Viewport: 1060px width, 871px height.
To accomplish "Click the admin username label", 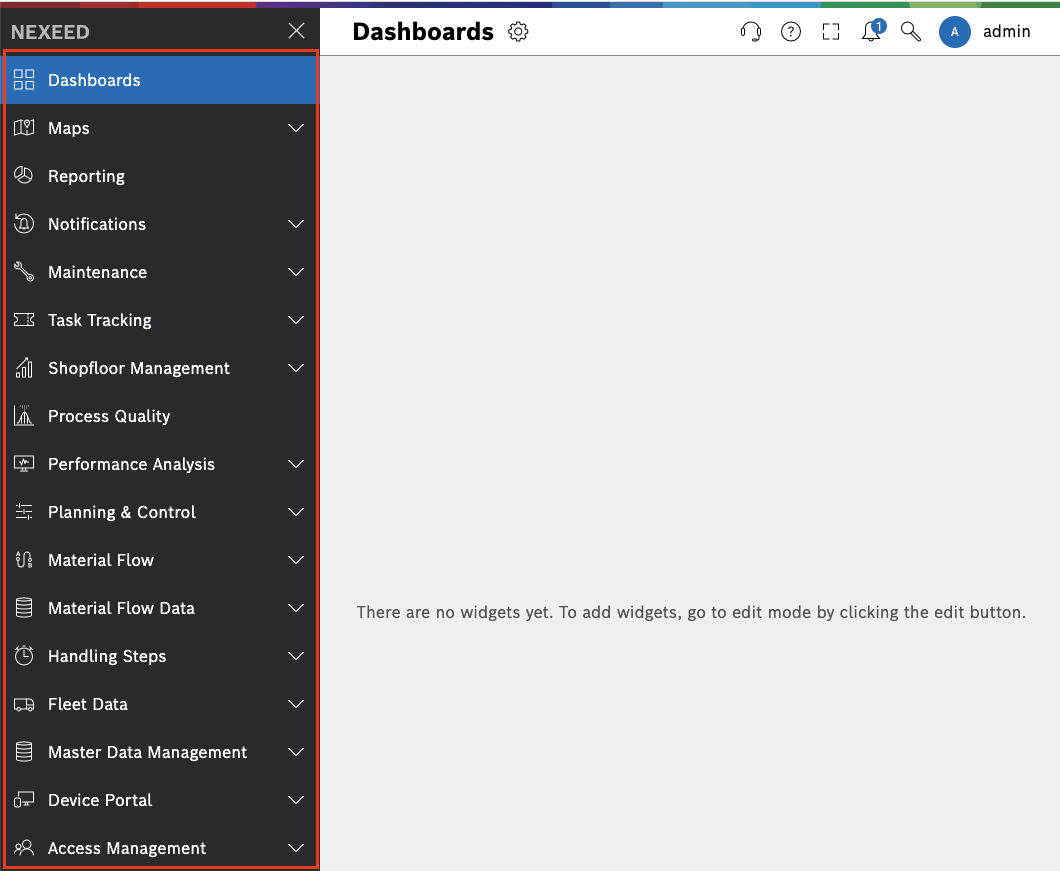I will pos(1006,32).
